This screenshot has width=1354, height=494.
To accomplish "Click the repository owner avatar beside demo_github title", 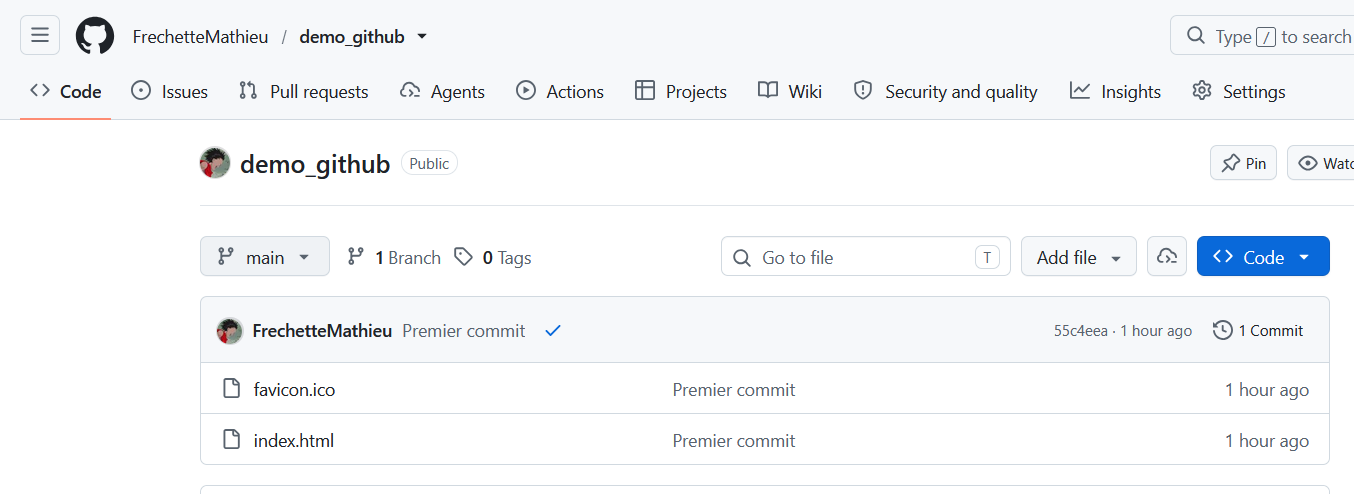I will (215, 163).
